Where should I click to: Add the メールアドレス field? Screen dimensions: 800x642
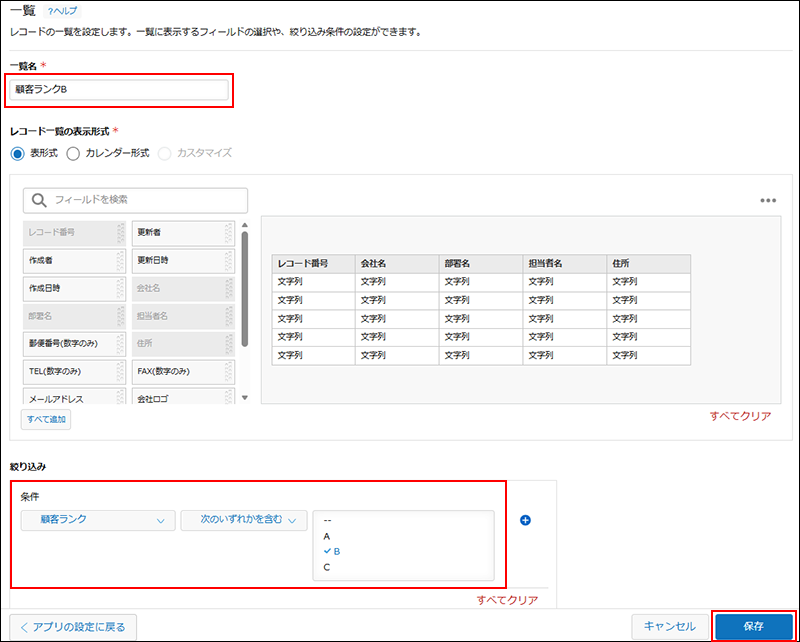click(x=74, y=398)
